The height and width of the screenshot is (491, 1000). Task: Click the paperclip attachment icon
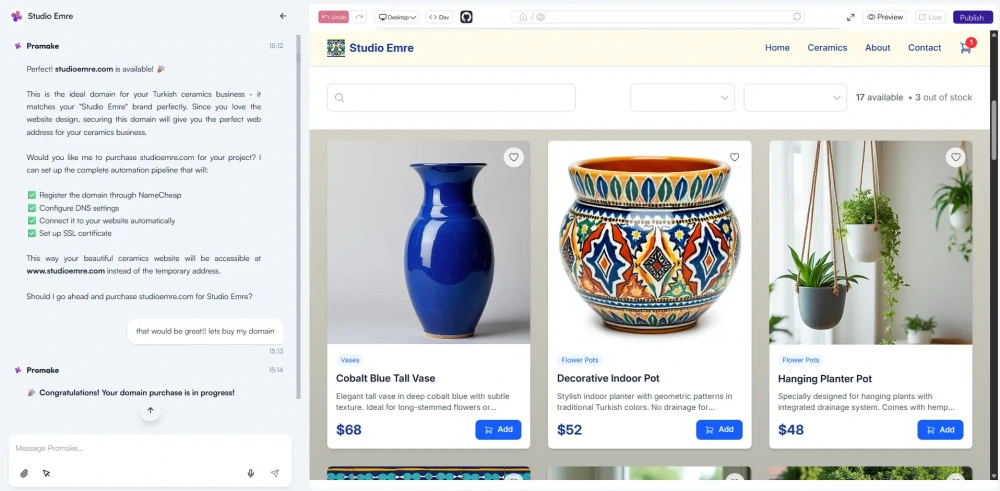pos(24,473)
